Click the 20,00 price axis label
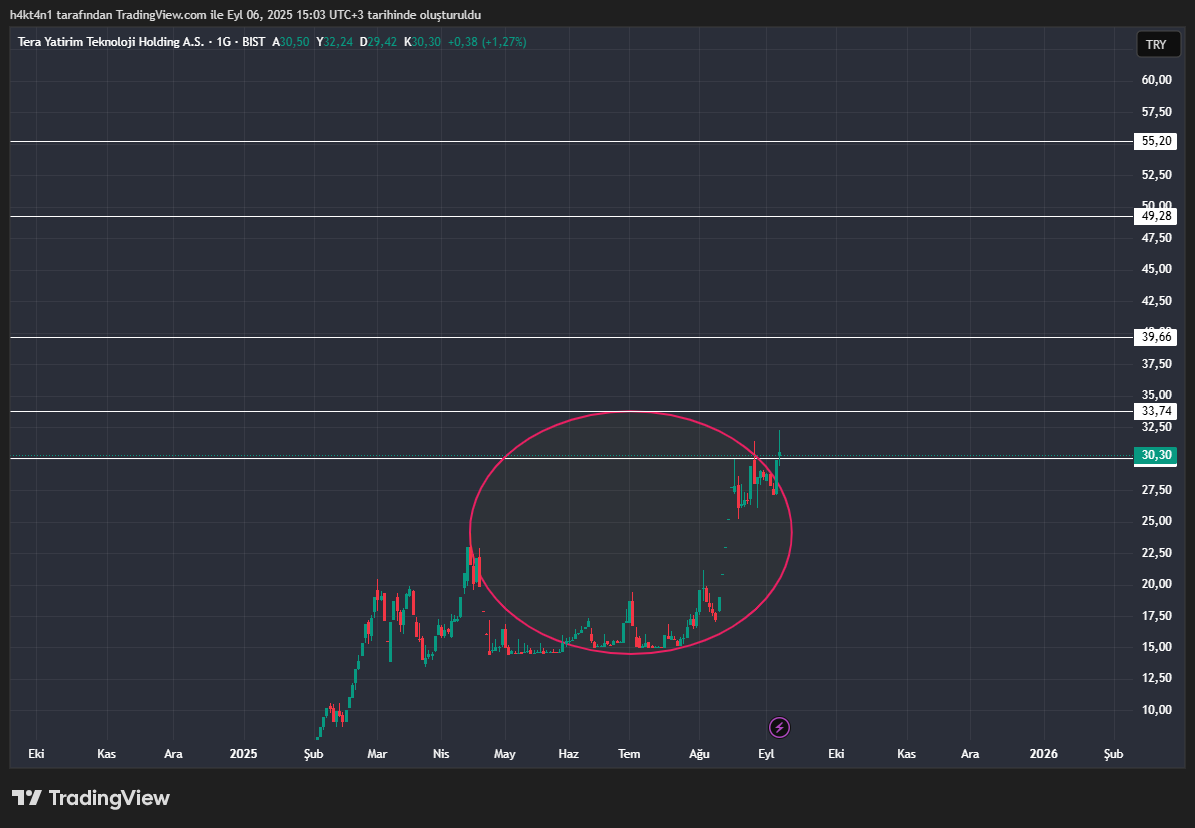1195x828 pixels. click(1156, 584)
